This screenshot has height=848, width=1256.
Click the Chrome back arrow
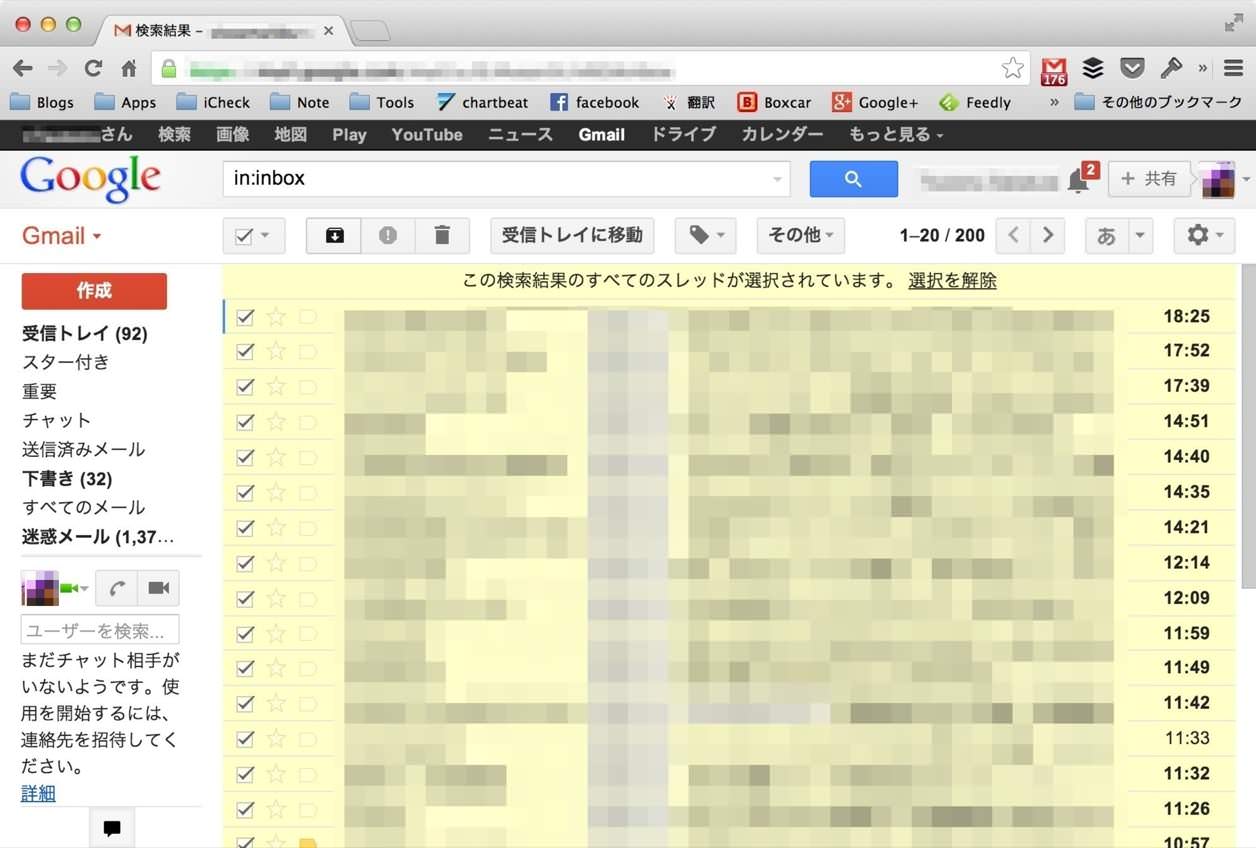pyautogui.click(x=23, y=68)
